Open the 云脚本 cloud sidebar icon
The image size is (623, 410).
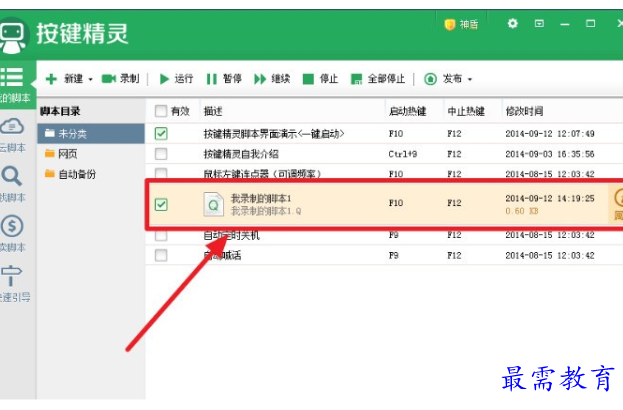(12, 126)
